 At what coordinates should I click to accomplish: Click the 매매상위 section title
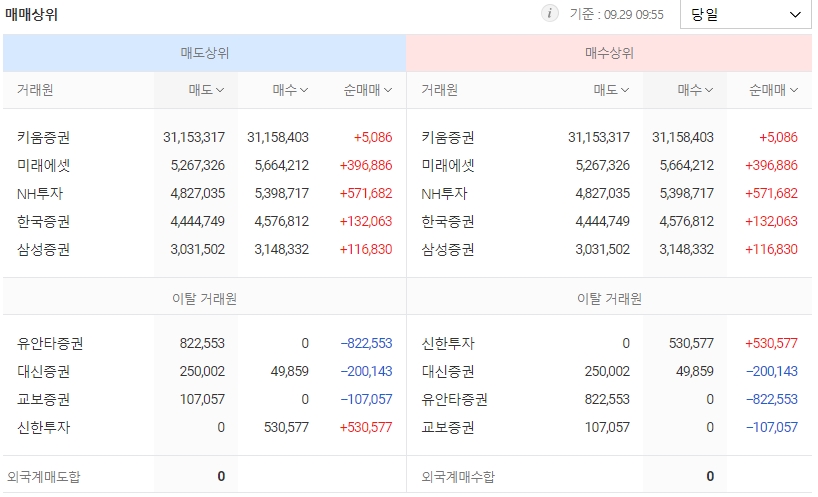31,15
